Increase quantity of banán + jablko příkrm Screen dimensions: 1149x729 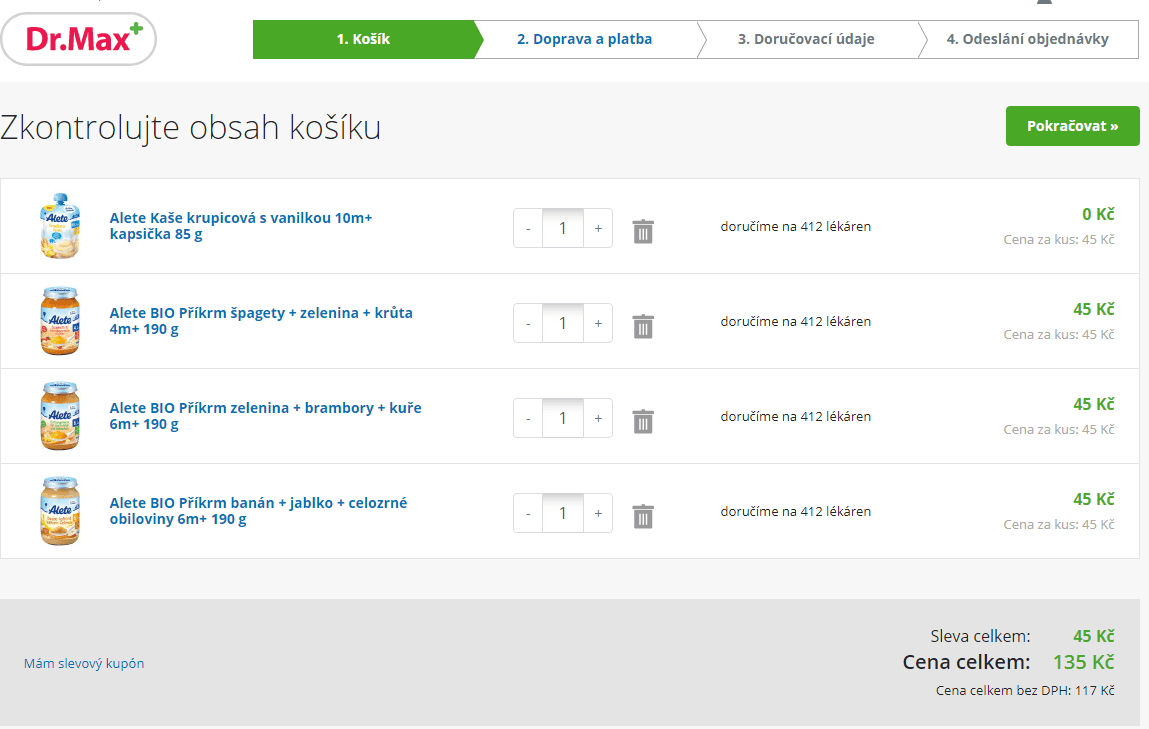click(x=598, y=514)
